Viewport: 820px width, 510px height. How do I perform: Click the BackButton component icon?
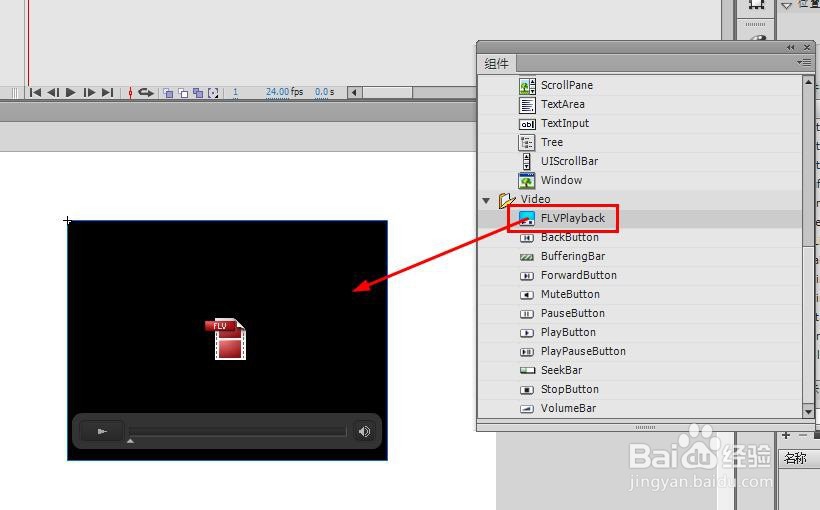point(527,238)
